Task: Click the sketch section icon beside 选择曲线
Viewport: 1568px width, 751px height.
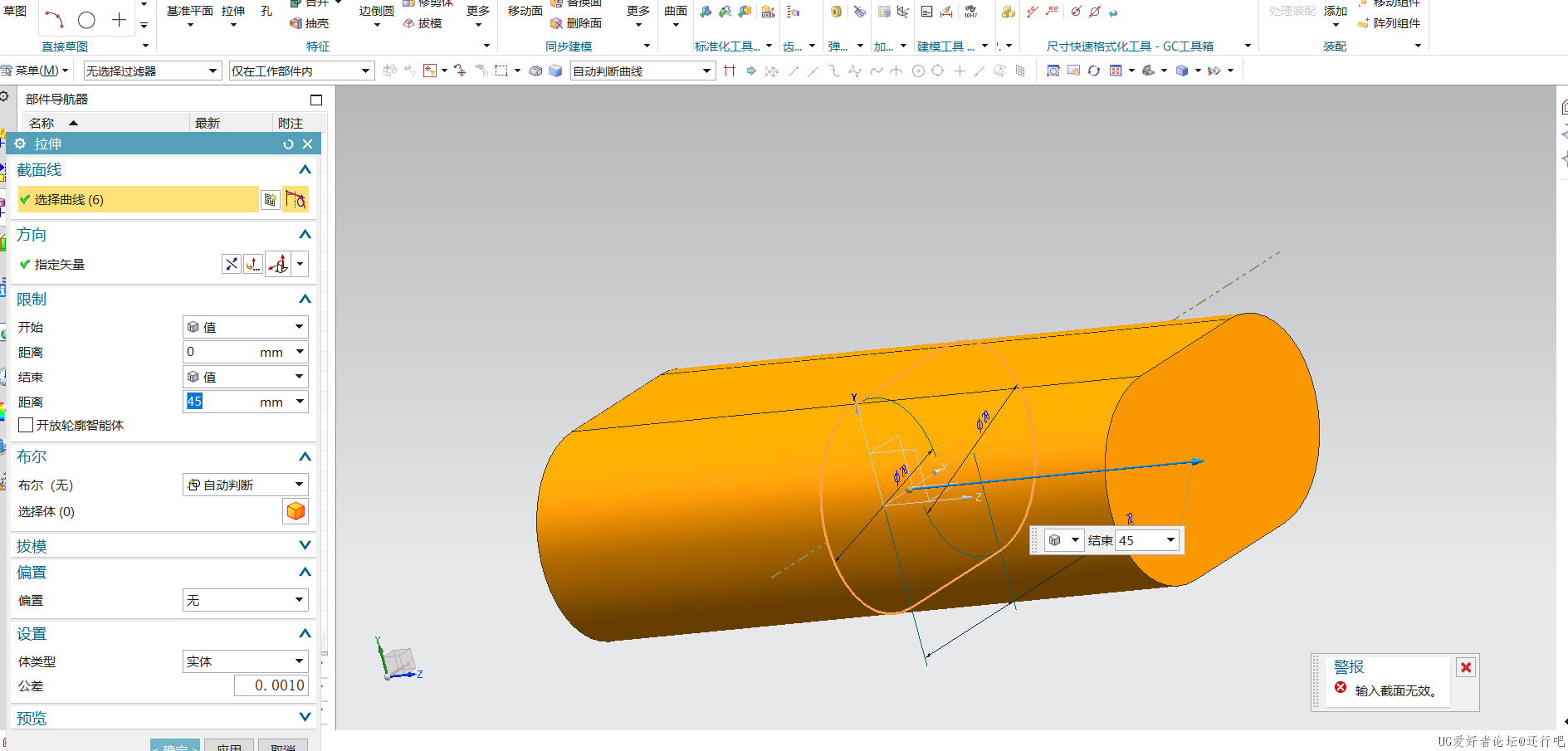Action: coord(270,200)
